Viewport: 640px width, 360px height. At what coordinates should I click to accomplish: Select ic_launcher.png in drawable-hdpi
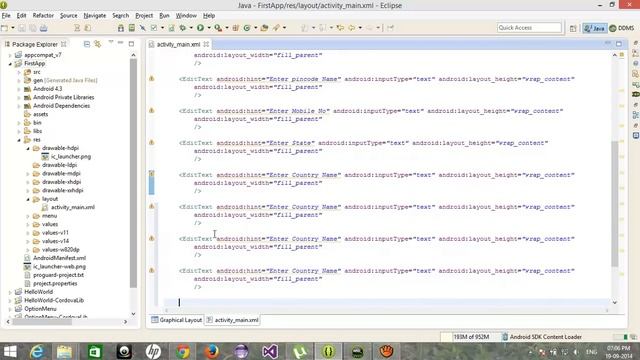(x=67, y=156)
